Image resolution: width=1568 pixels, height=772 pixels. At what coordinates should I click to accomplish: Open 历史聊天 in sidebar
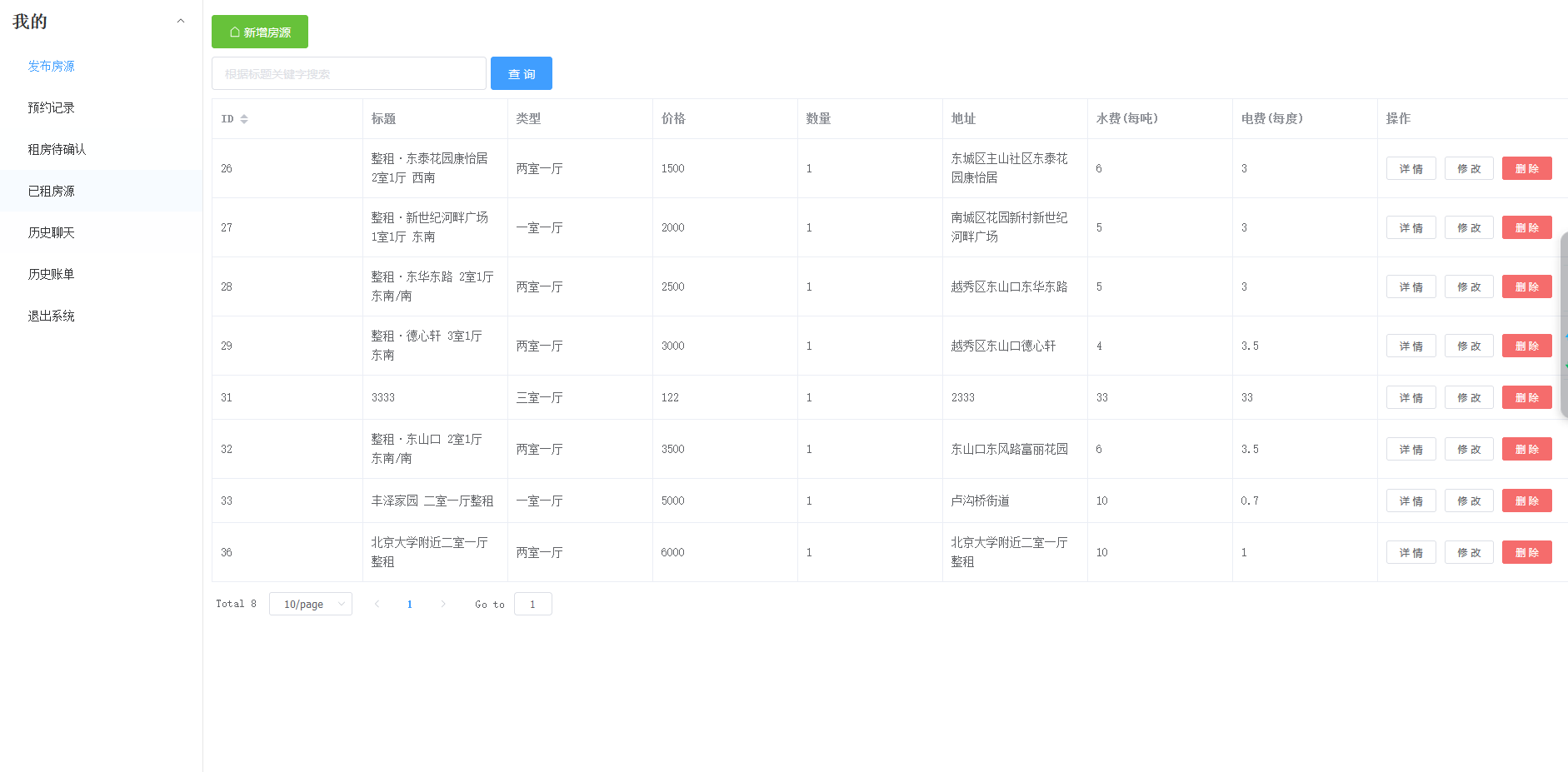click(x=51, y=232)
